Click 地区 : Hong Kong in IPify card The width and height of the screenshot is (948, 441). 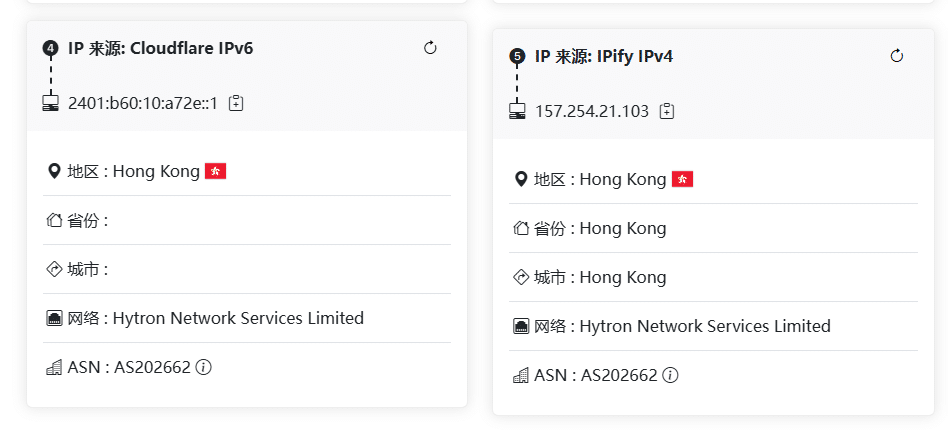coord(600,179)
